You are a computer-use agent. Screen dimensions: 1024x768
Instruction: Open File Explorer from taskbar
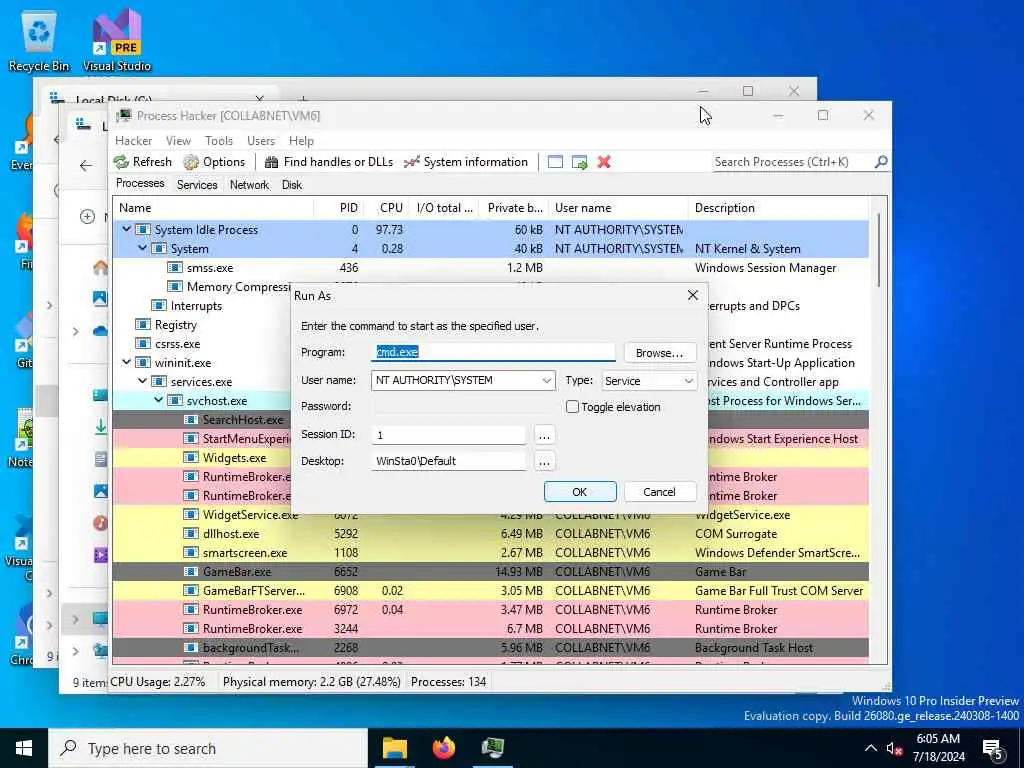[395, 748]
